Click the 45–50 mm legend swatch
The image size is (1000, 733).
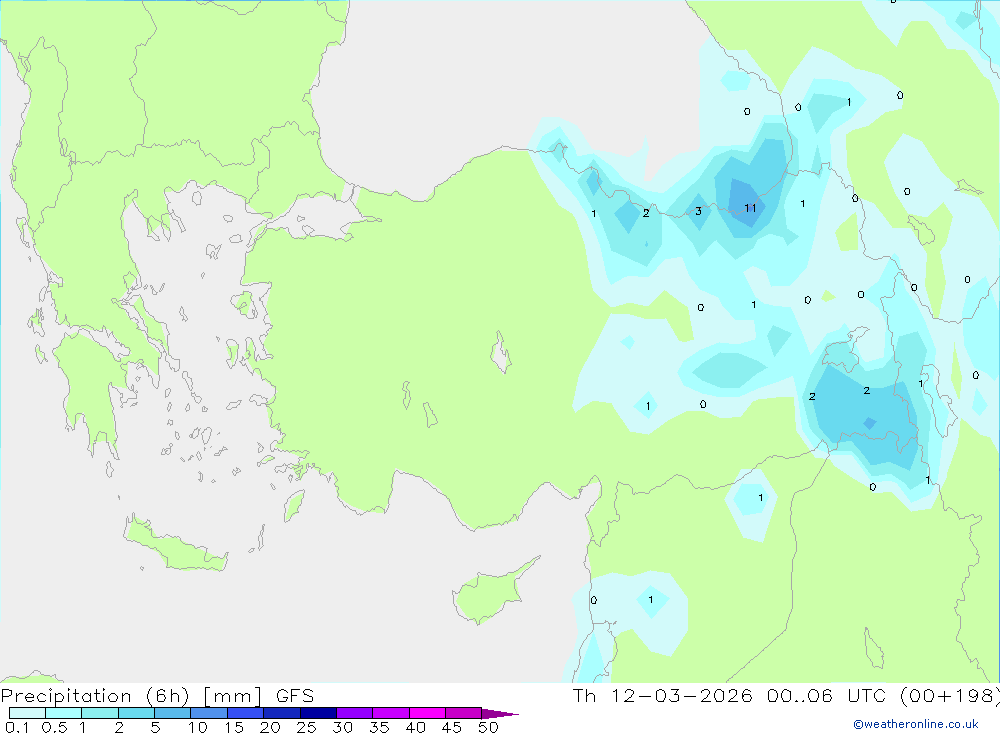(463, 713)
